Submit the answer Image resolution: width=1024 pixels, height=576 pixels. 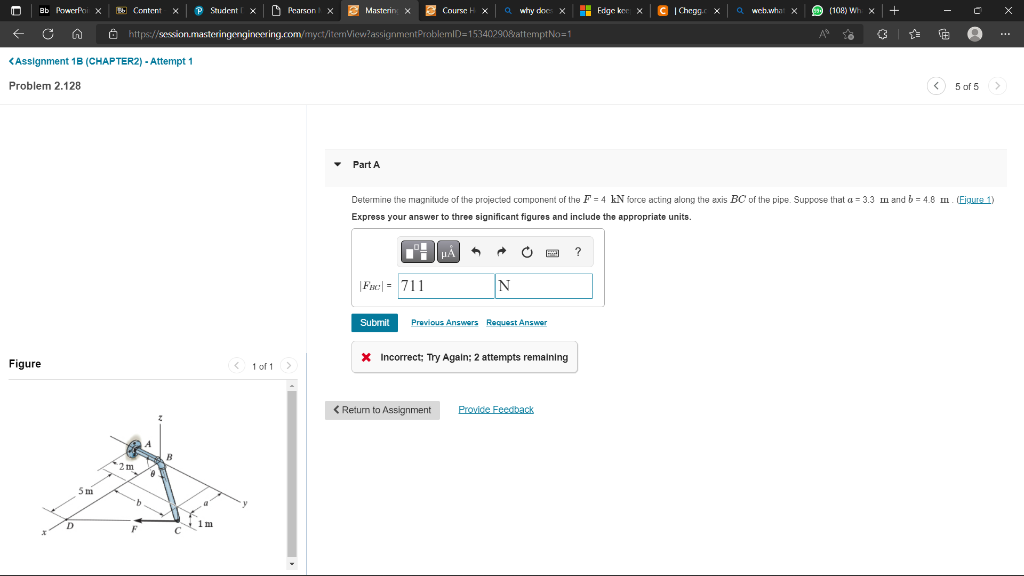point(374,322)
